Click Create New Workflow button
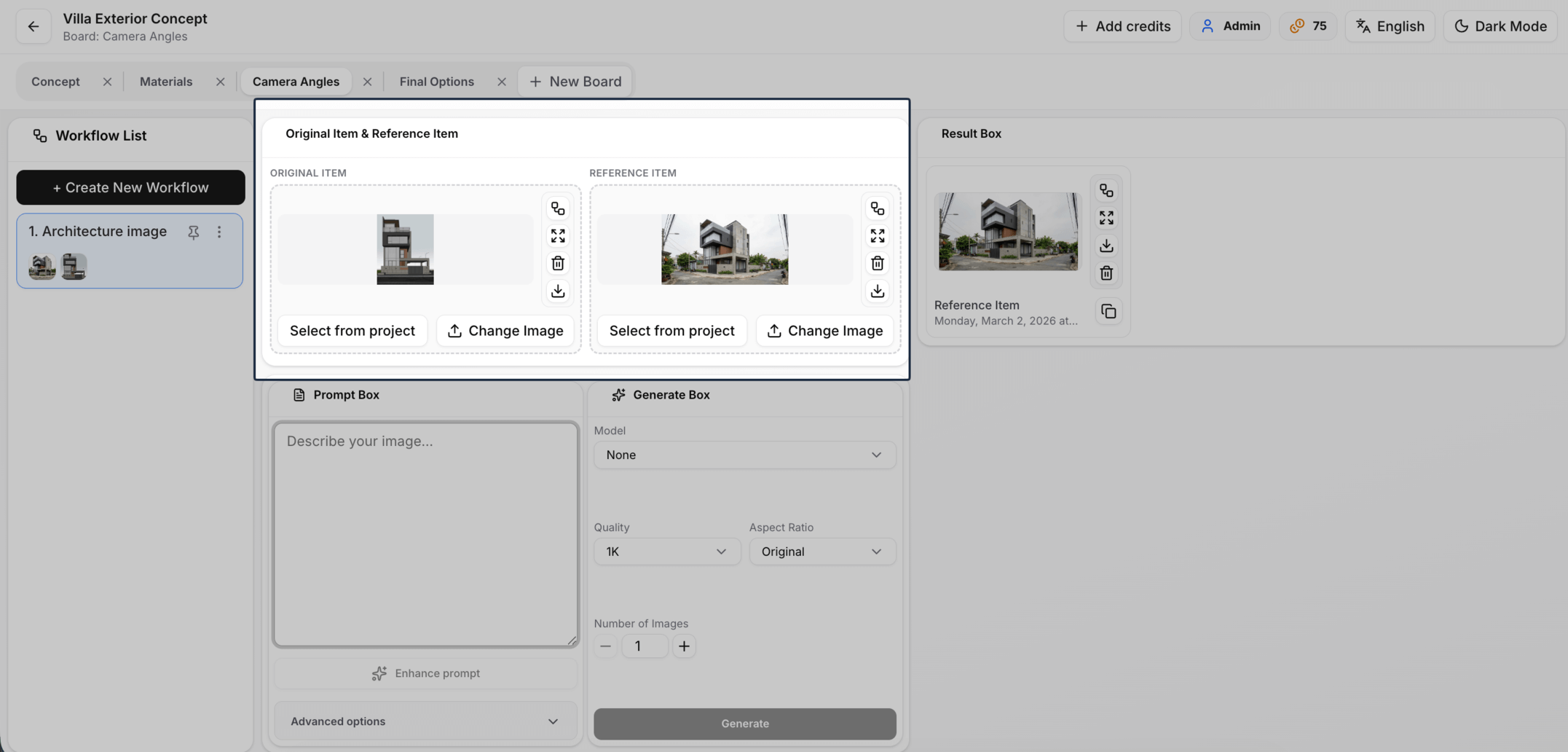Screen dimensions: 1568x752 click(x=130, y=187)
